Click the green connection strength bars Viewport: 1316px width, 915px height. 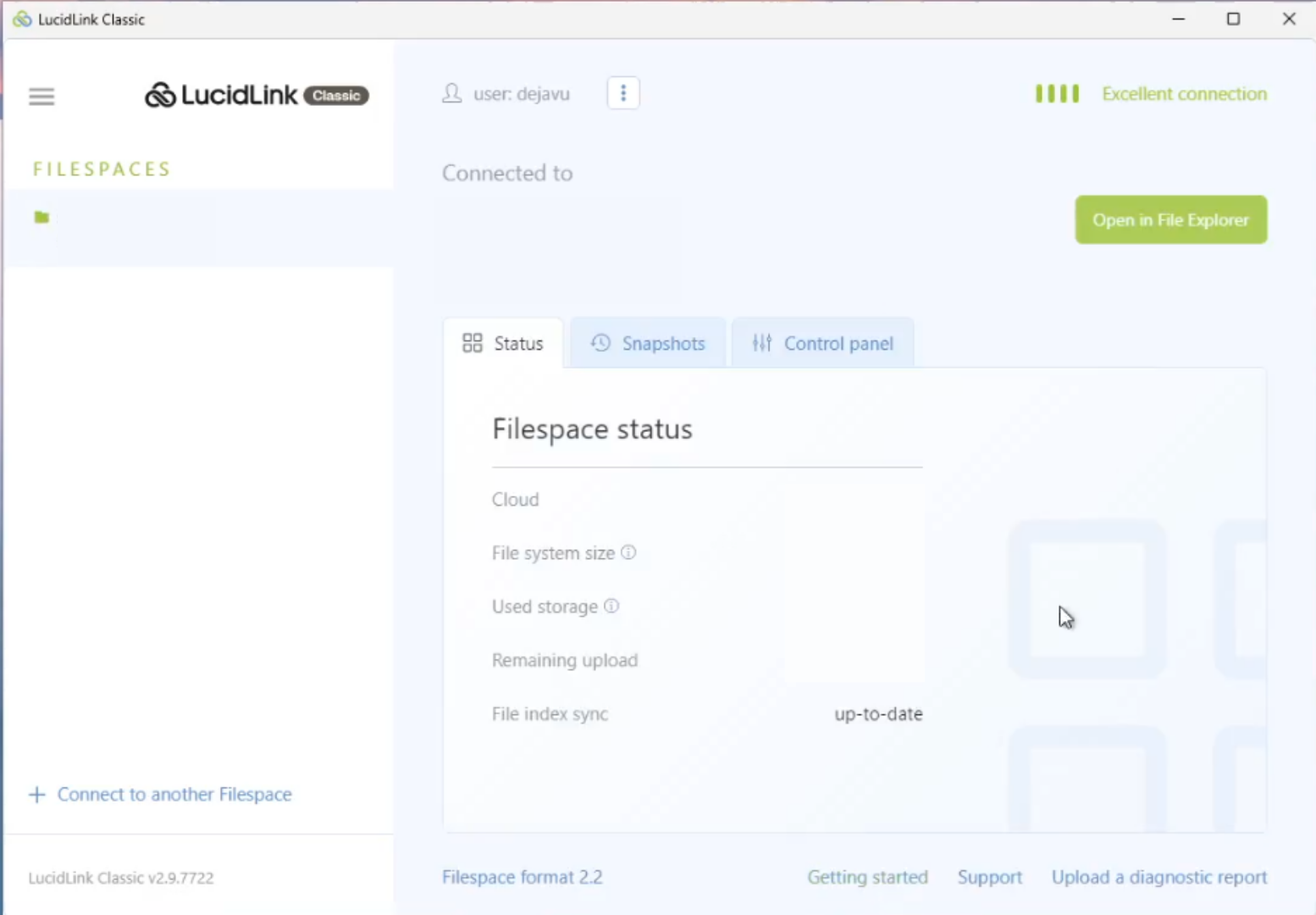[1057, 93]
